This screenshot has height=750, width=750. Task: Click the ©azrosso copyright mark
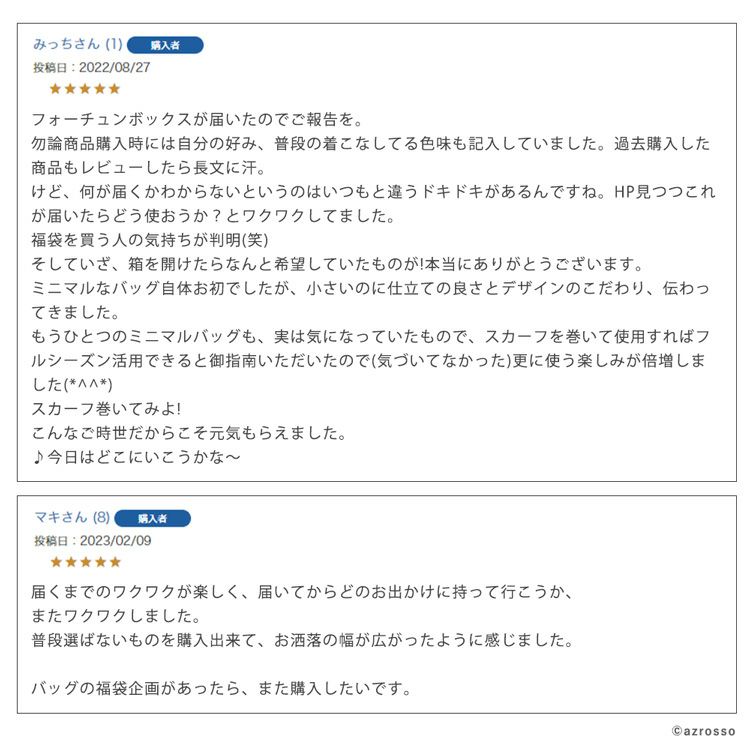point(703,731)
